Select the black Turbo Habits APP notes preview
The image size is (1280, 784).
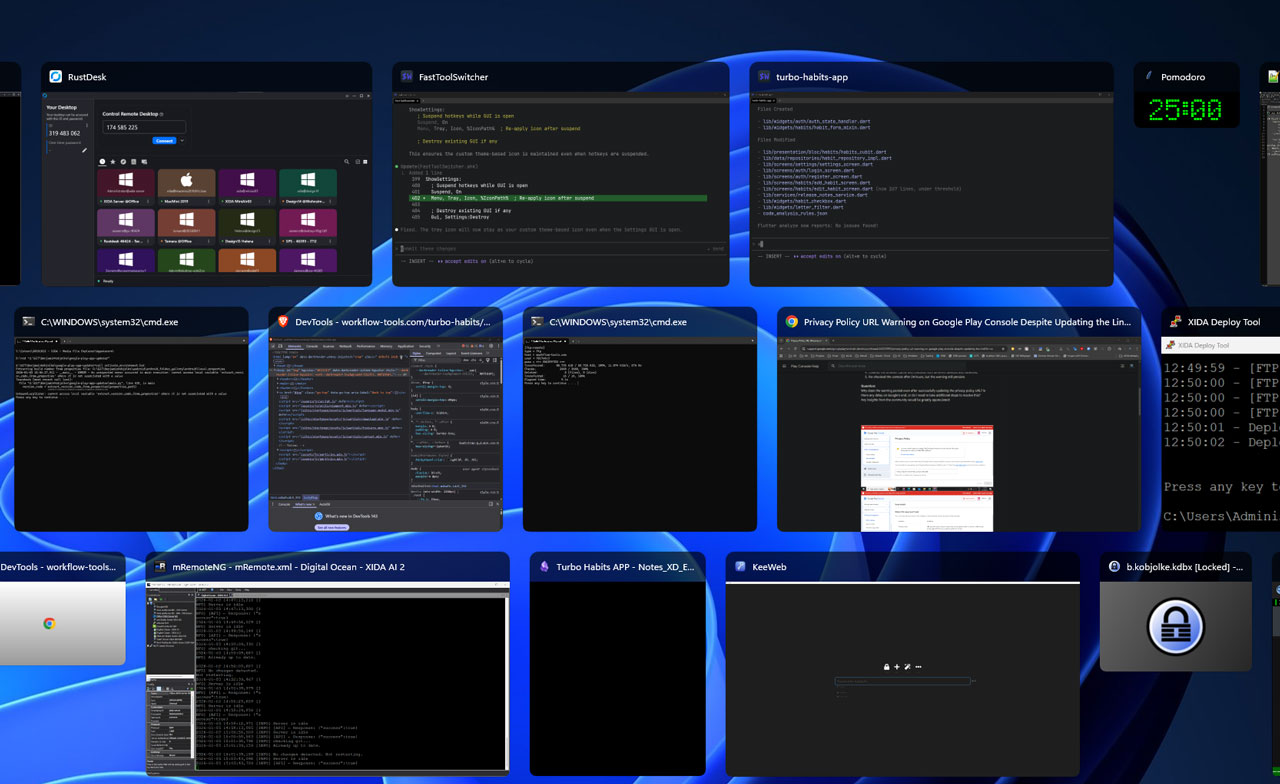[x=617, y=679]
